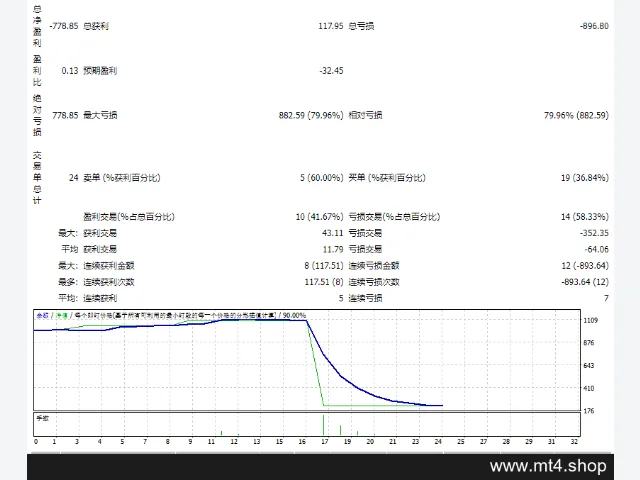640x480 pixels.
Task: Select the 最大亏损 label
Action: pyautogui.click(x=100, y=115)
